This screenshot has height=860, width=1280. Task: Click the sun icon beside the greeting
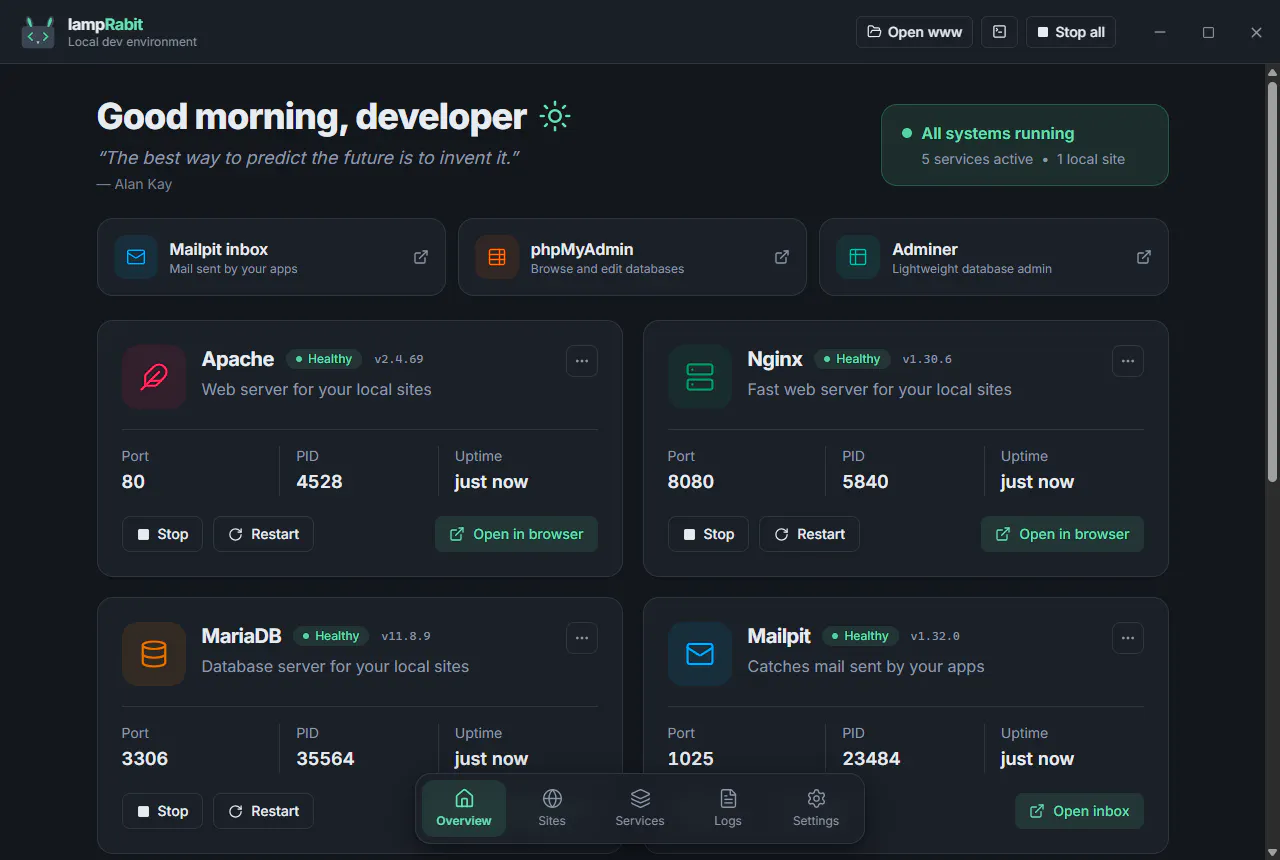(x=555, y=117)
